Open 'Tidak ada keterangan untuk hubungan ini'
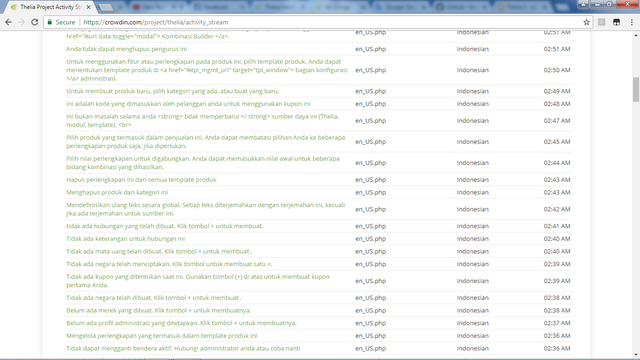 [x=125, y=239]
